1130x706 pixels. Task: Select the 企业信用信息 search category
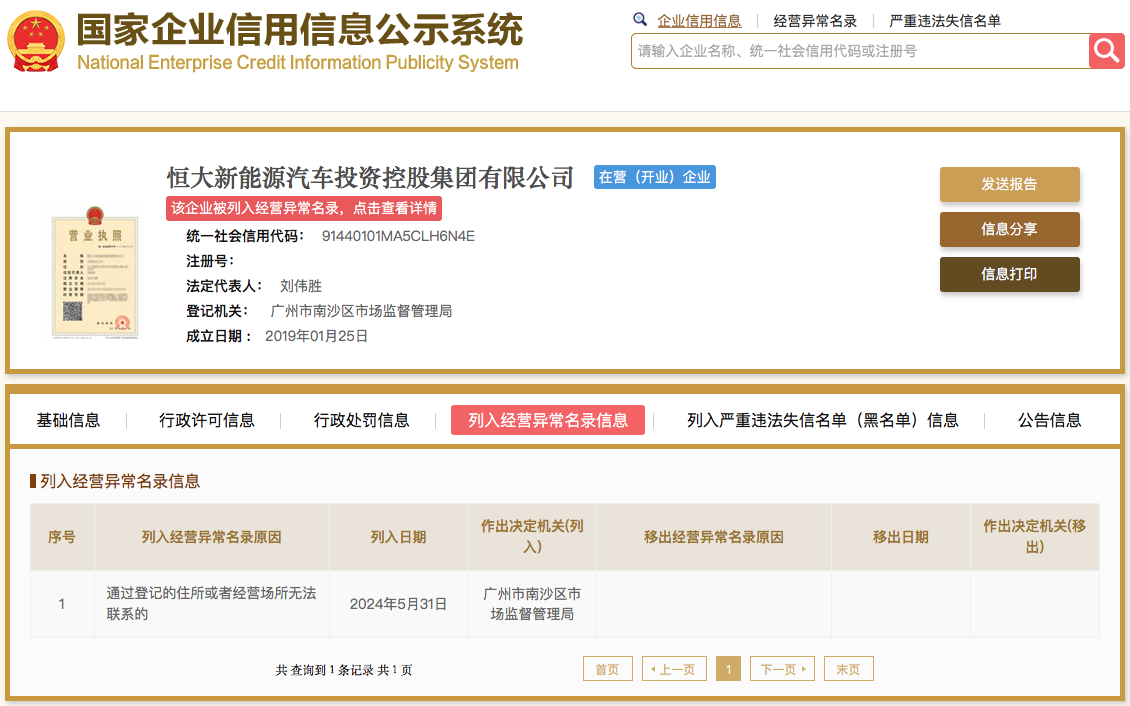pyautogui.click(x=699, y=21)
